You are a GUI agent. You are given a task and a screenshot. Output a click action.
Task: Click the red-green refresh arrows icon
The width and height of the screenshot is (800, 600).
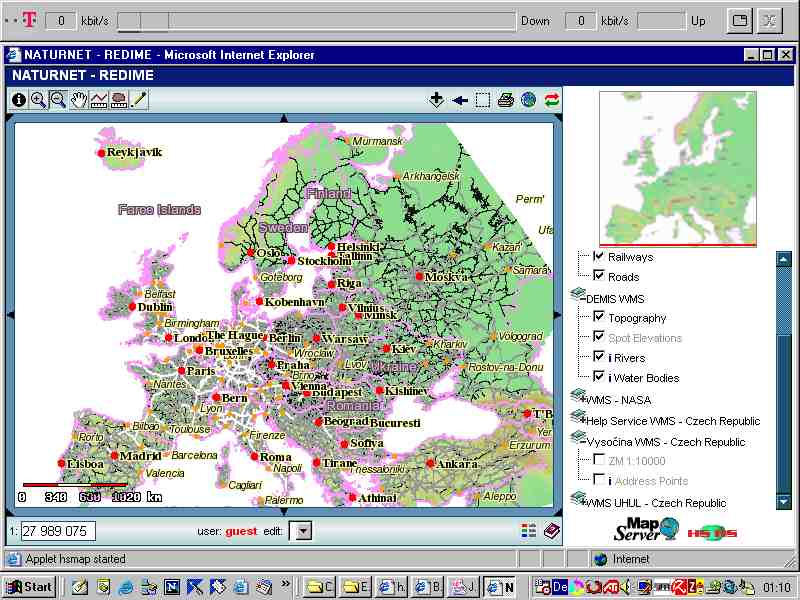coord(551,99)
